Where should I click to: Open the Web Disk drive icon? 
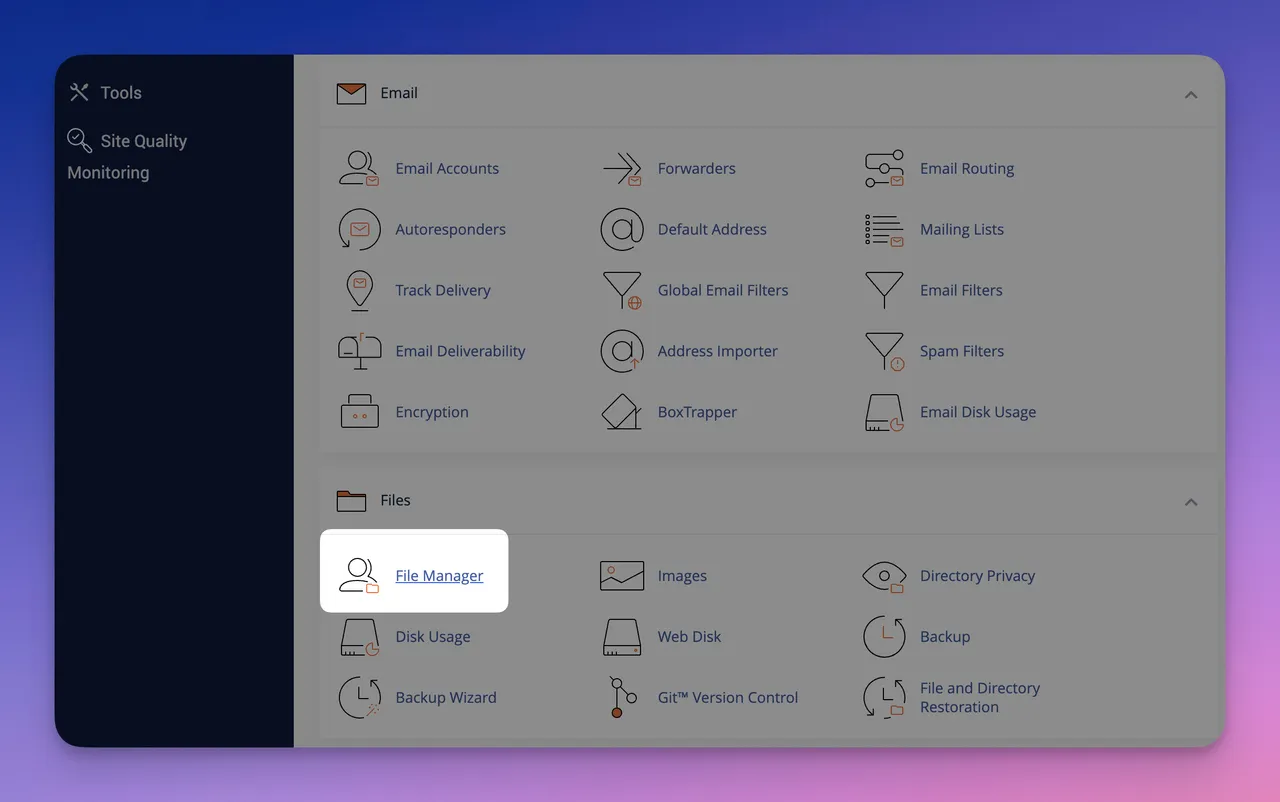coord(622,637)
